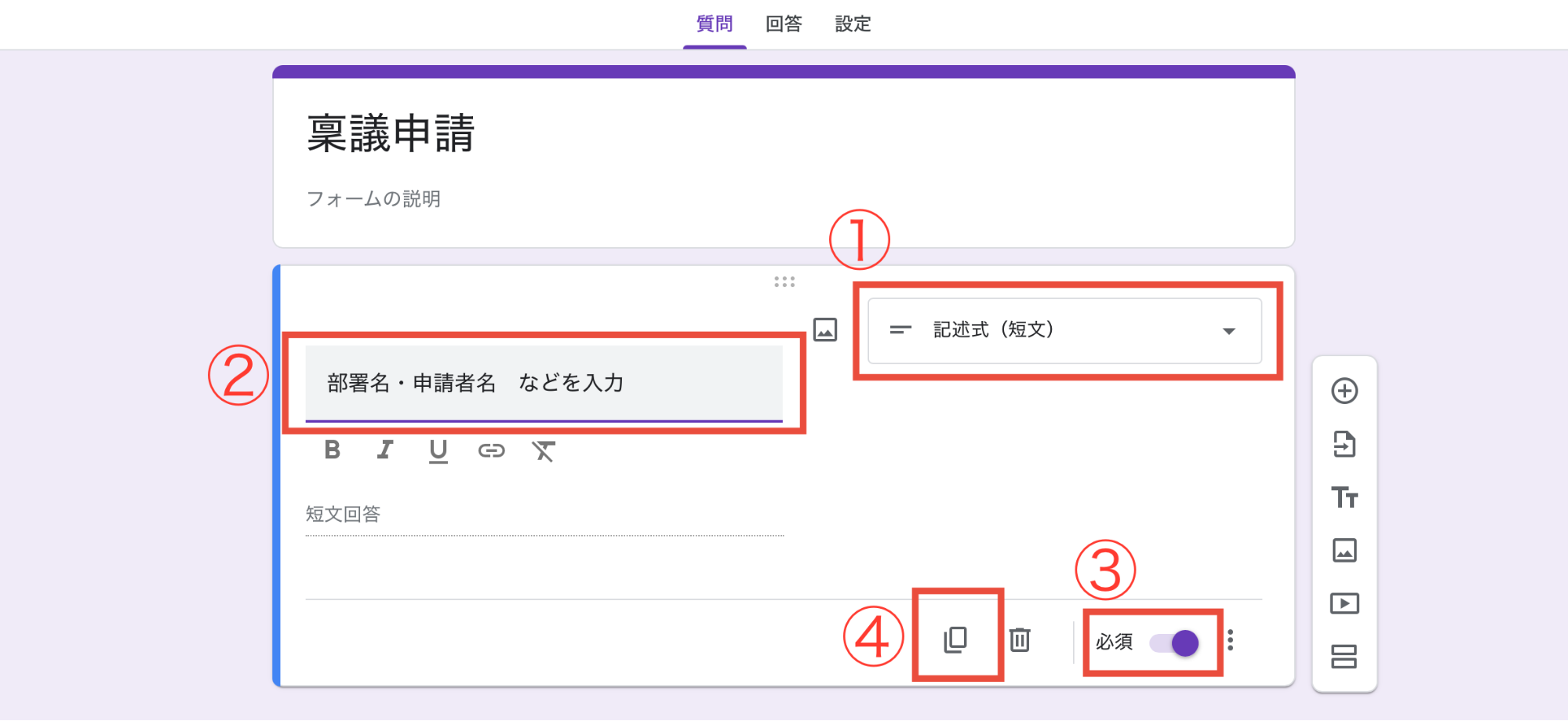Delete this question with trash icon
The height and width of the screenshot is (721, 1568).
pyautogui.click(x=1020, y=640)
